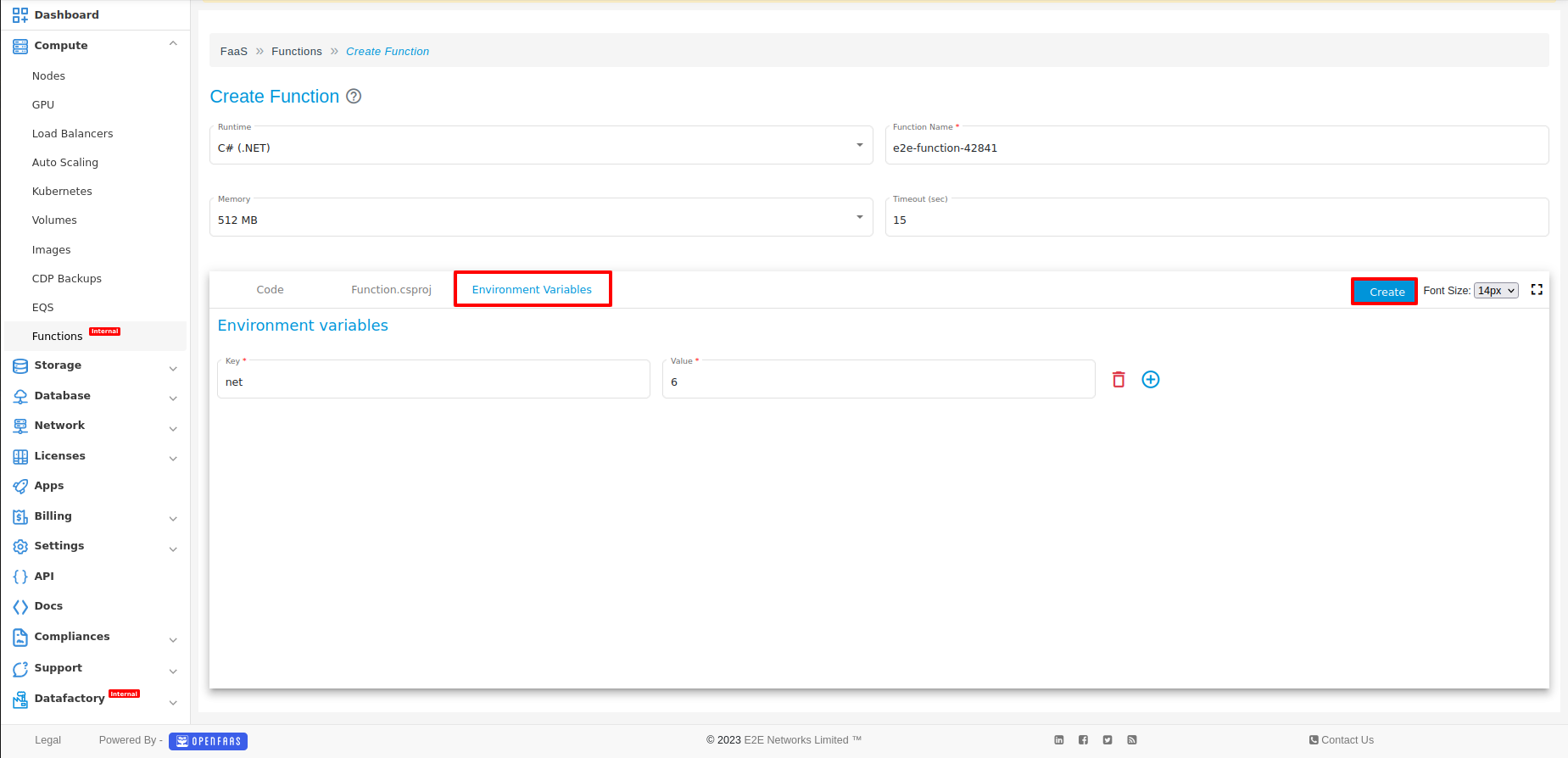Open the Runtime dropdown

click(541, 145)
